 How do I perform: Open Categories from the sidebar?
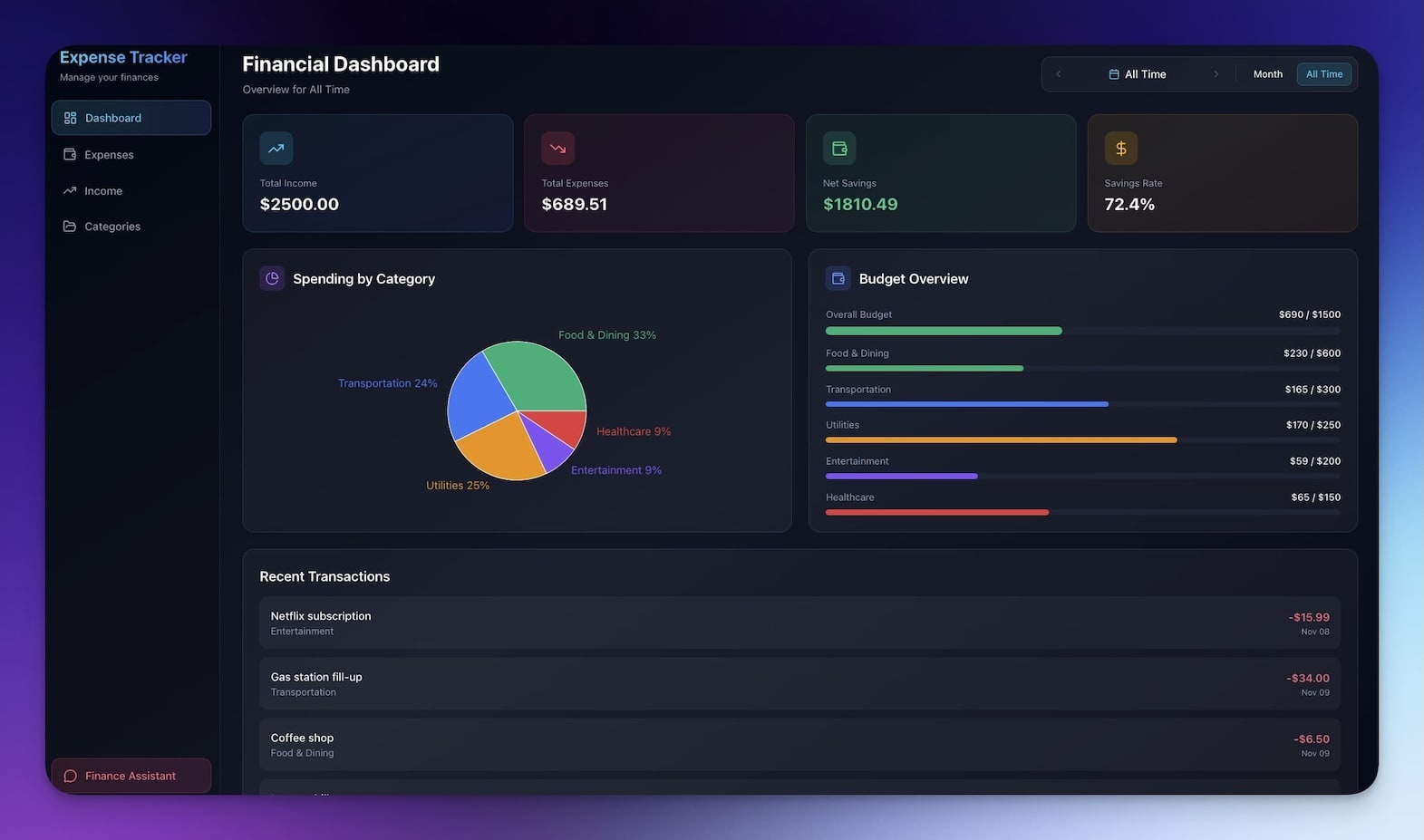(112, 227)
